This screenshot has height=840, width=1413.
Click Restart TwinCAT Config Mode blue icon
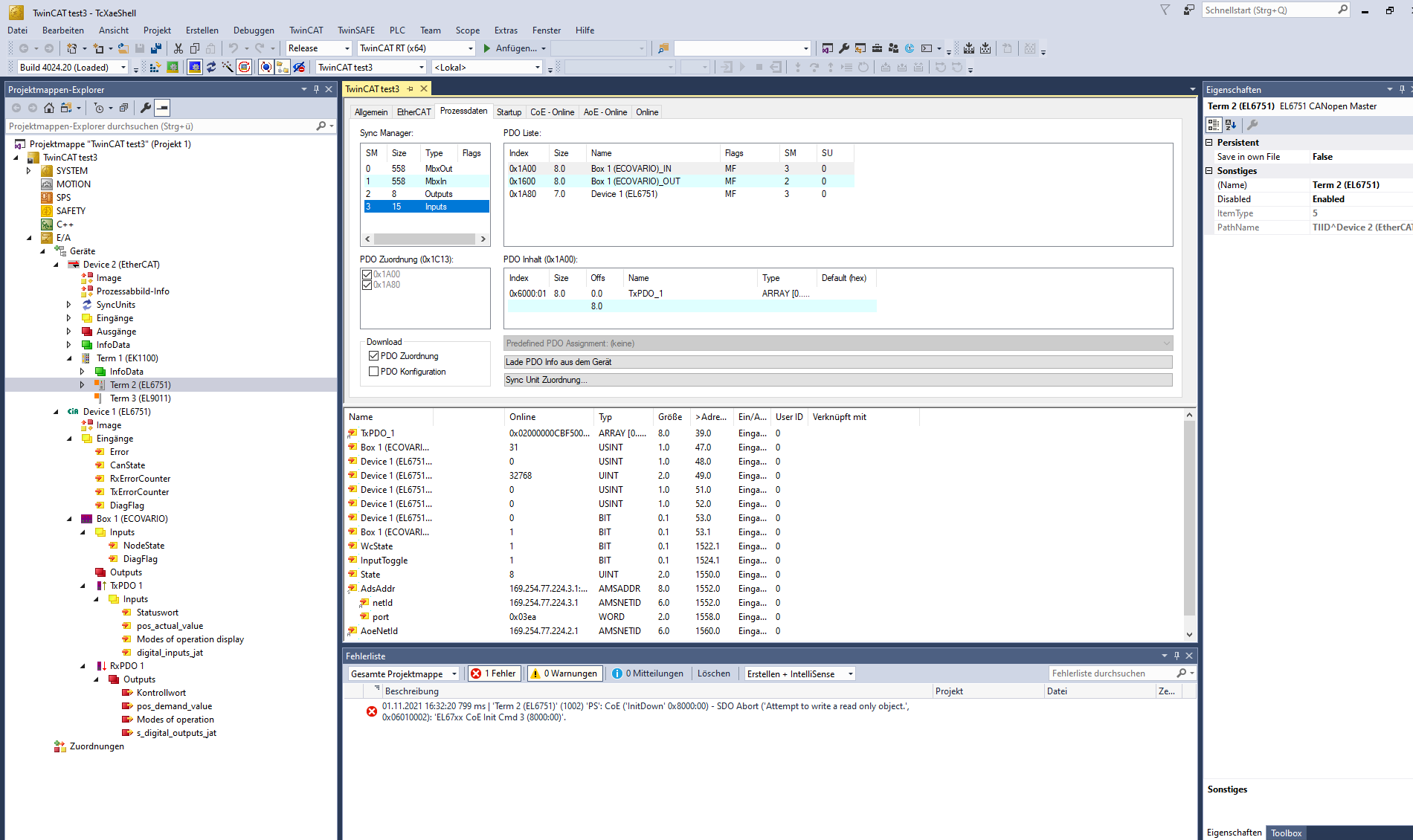pos(195,67)
